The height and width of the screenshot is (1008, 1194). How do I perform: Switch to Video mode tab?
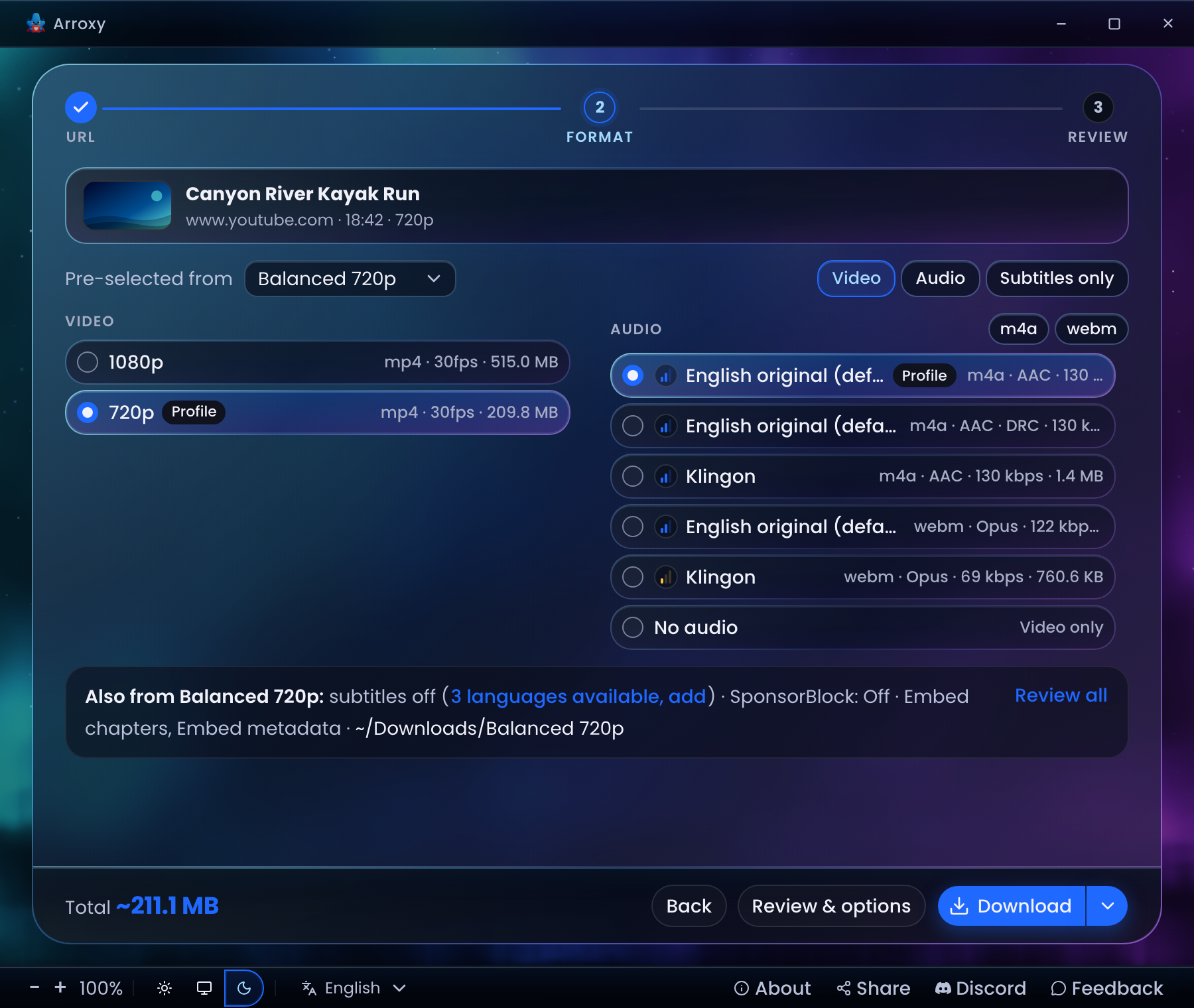pyautogui.click(x=856, y=279)
